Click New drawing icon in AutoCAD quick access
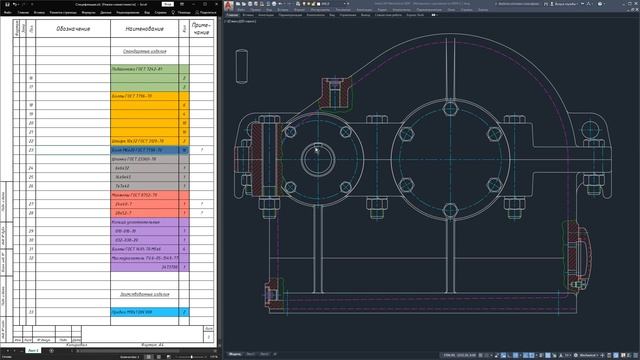 click(x=238, y=4)
